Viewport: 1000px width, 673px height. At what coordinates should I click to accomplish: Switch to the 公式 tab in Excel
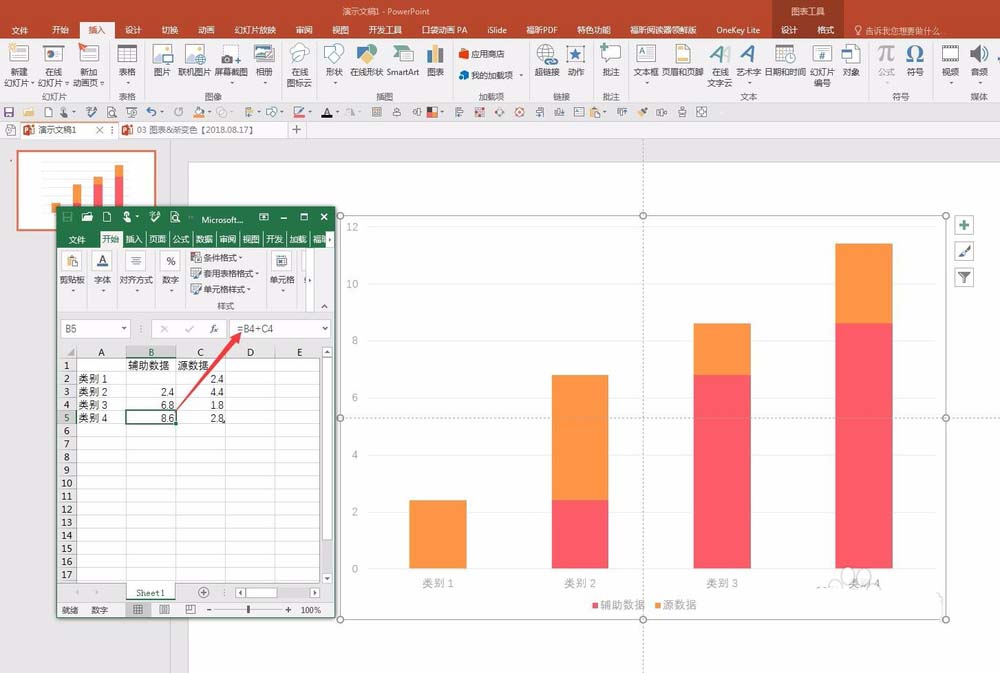point(181,239)
